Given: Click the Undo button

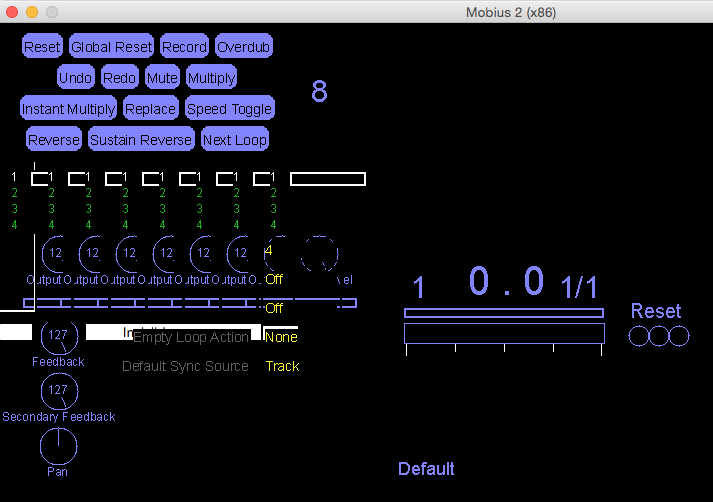Looking at the screenshot, I should 75,77.
